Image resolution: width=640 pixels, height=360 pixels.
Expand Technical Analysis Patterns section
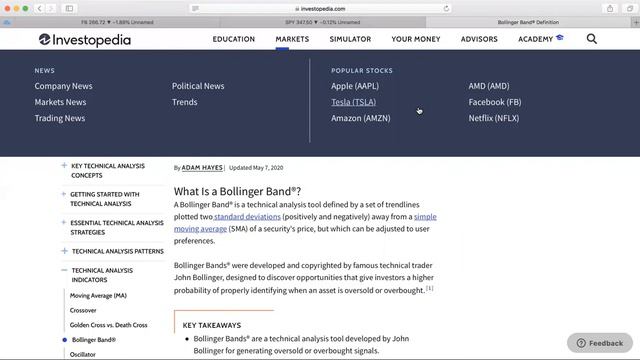64,251
